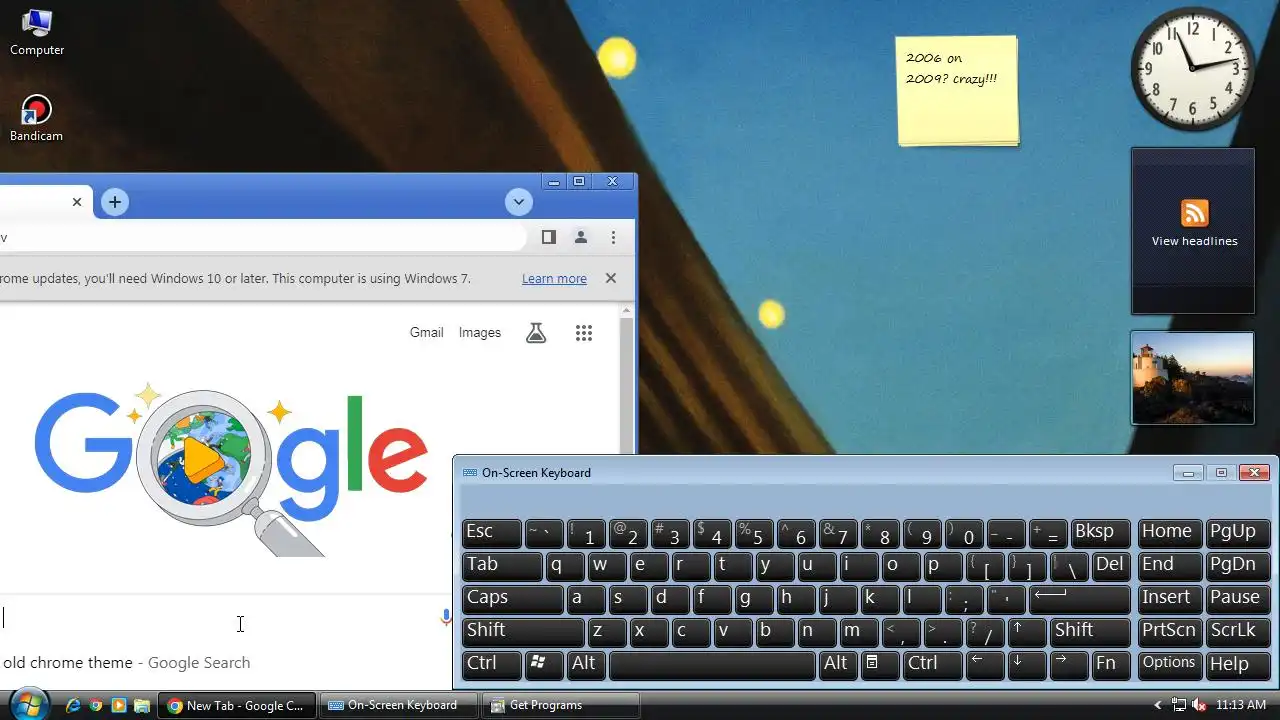Open Chrome tab search dropdown
This screenshot has height=720, width=1280.
pos(518,202)
